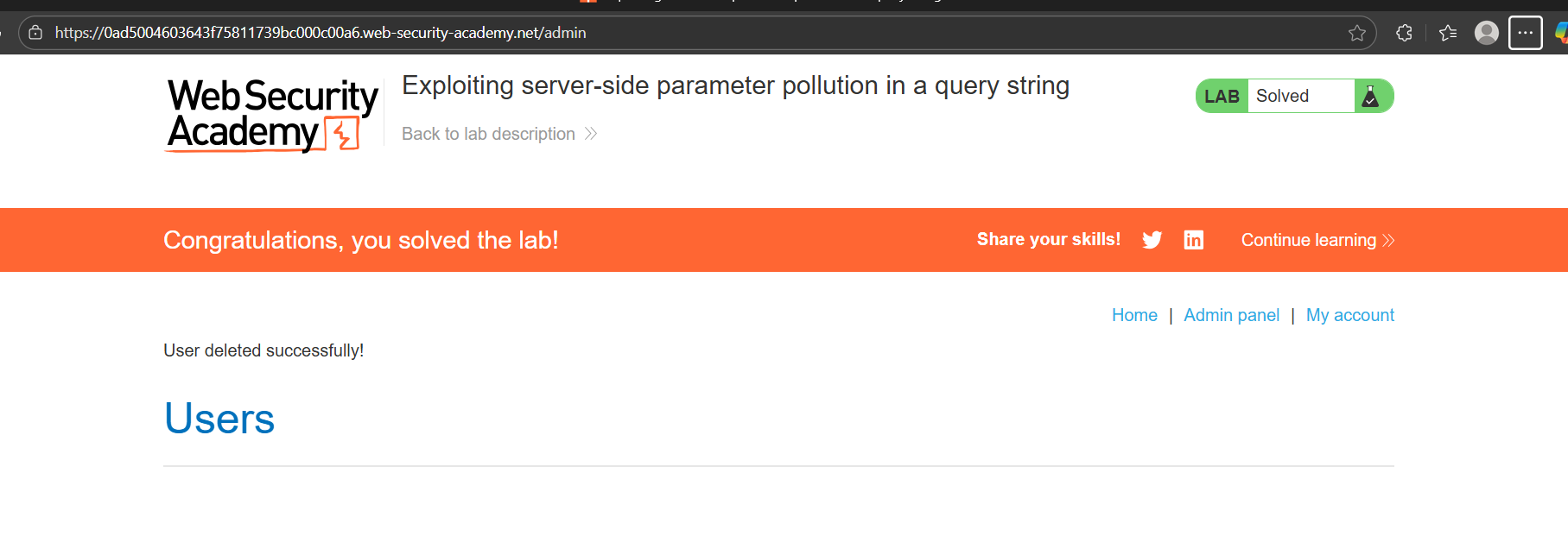Open the browser Settings and more menu
This screenshot has height=555, width=1568.
pyautogui.click(x=1525, y=33)
